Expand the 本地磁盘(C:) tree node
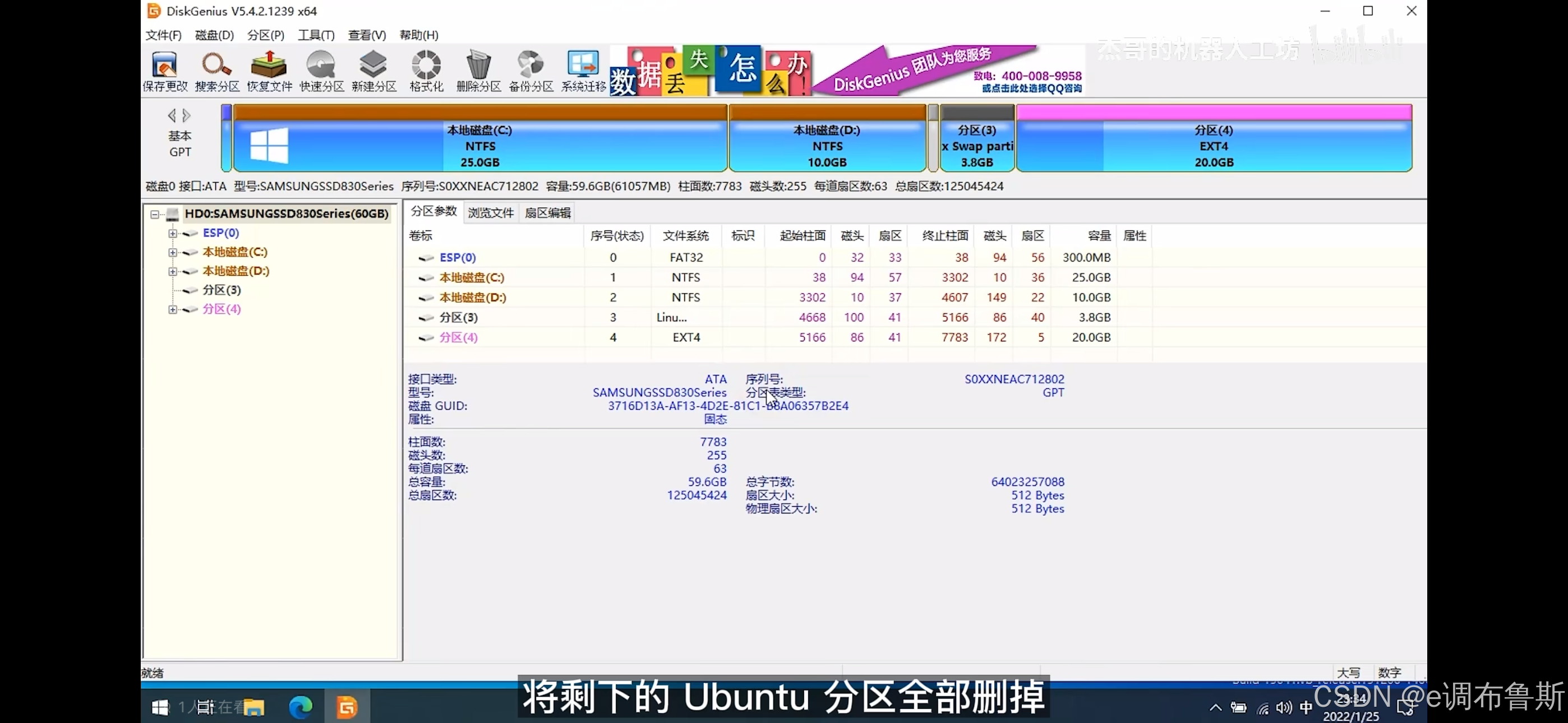 173,252
